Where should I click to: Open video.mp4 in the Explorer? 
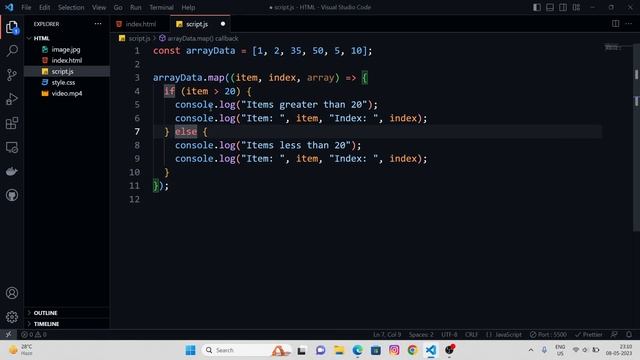click(x=67, y=93)
